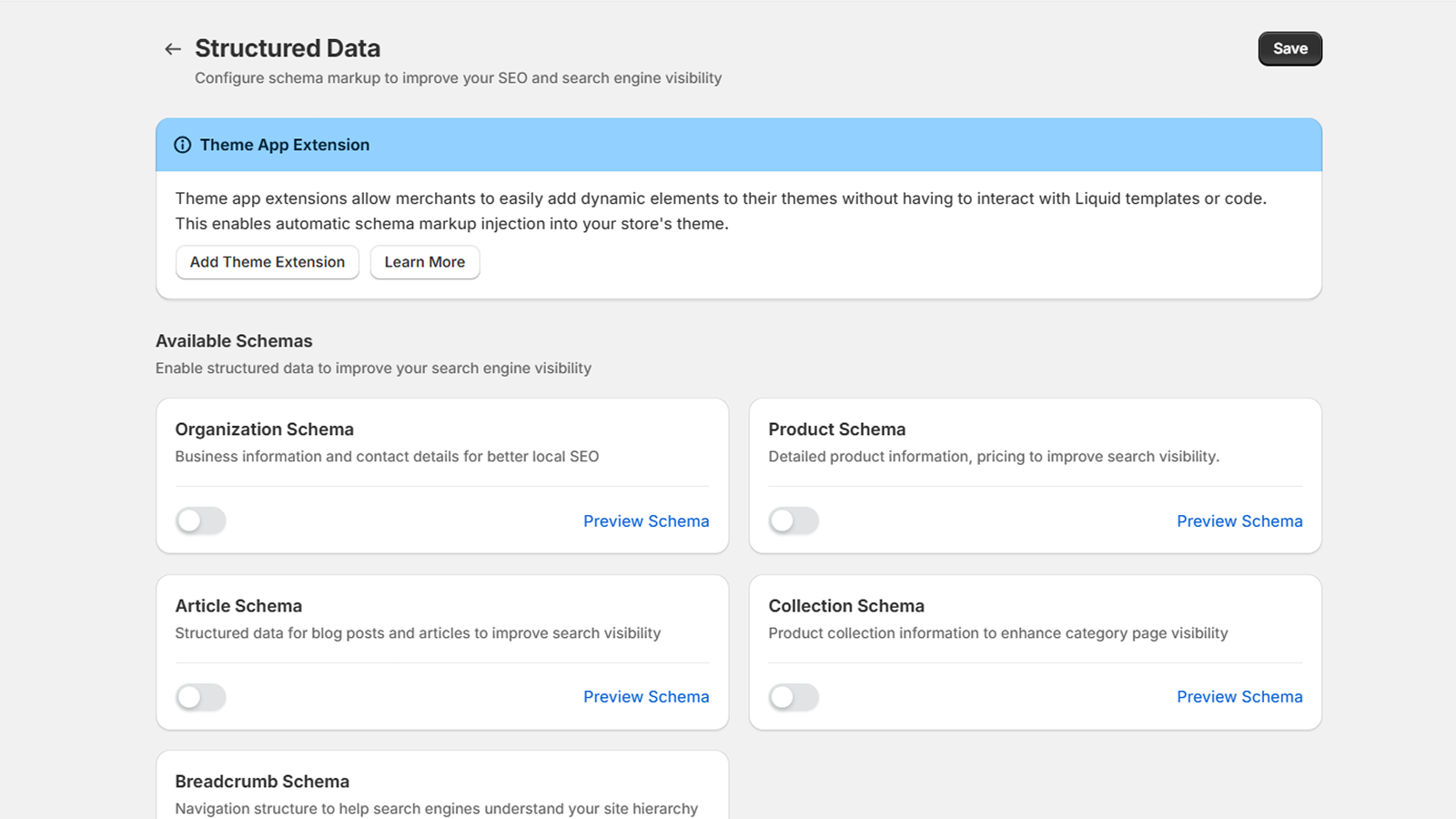Preview the Organization Schema markup
The image size is (1456, 819).
(646, 521)
